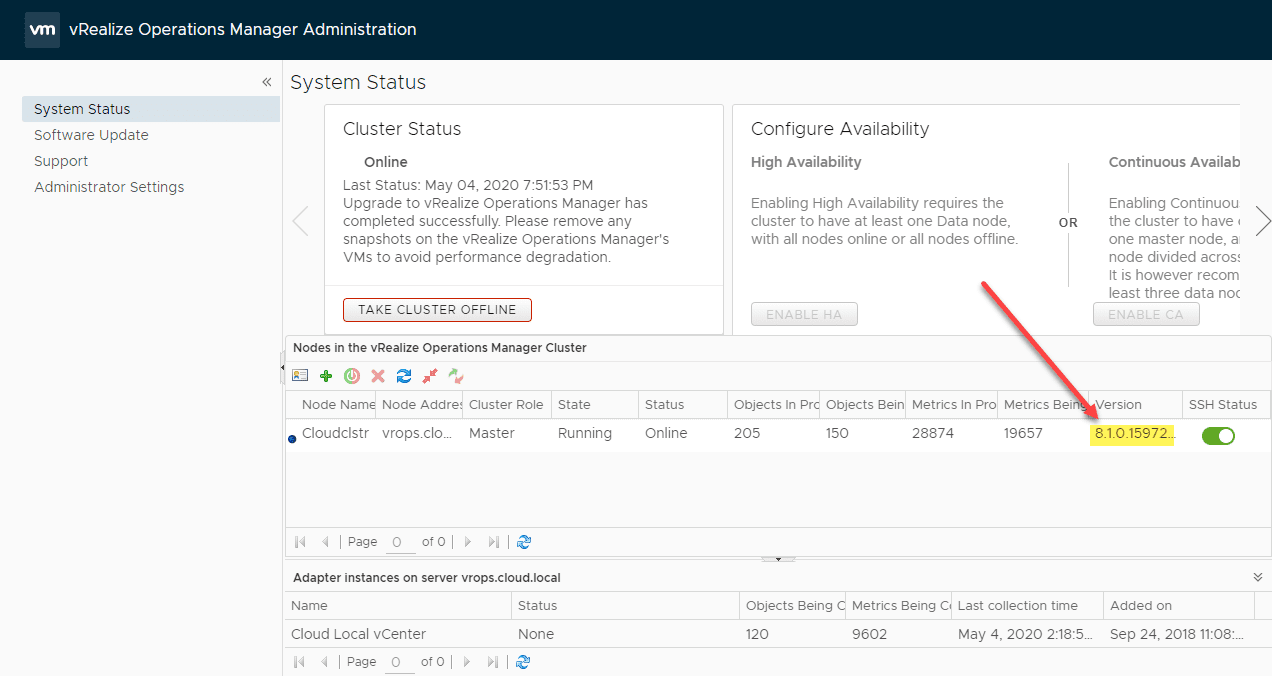1272x676 pixels.
Task: Click the TAKE CLUSTER OFFLINE button
Action: (437, 310)
